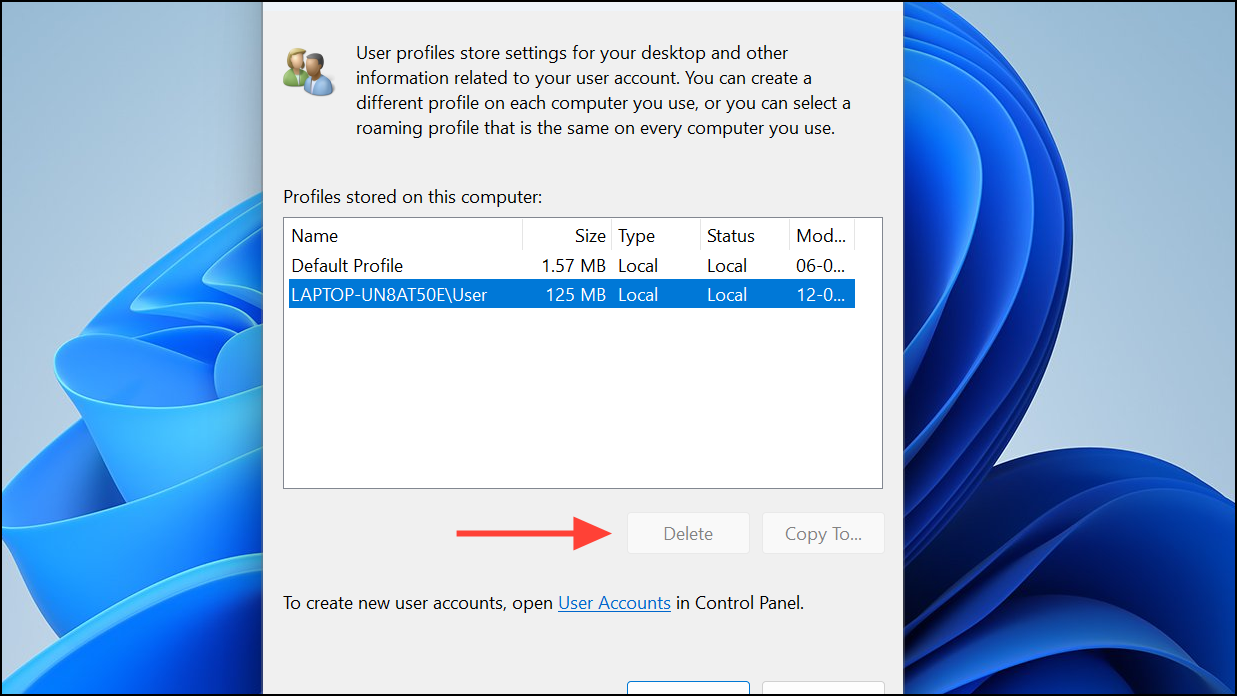The height and width of the screenshot is (696, 1237).
Task: Sort profiles by the Modified column
Action: tap(820, 235)
